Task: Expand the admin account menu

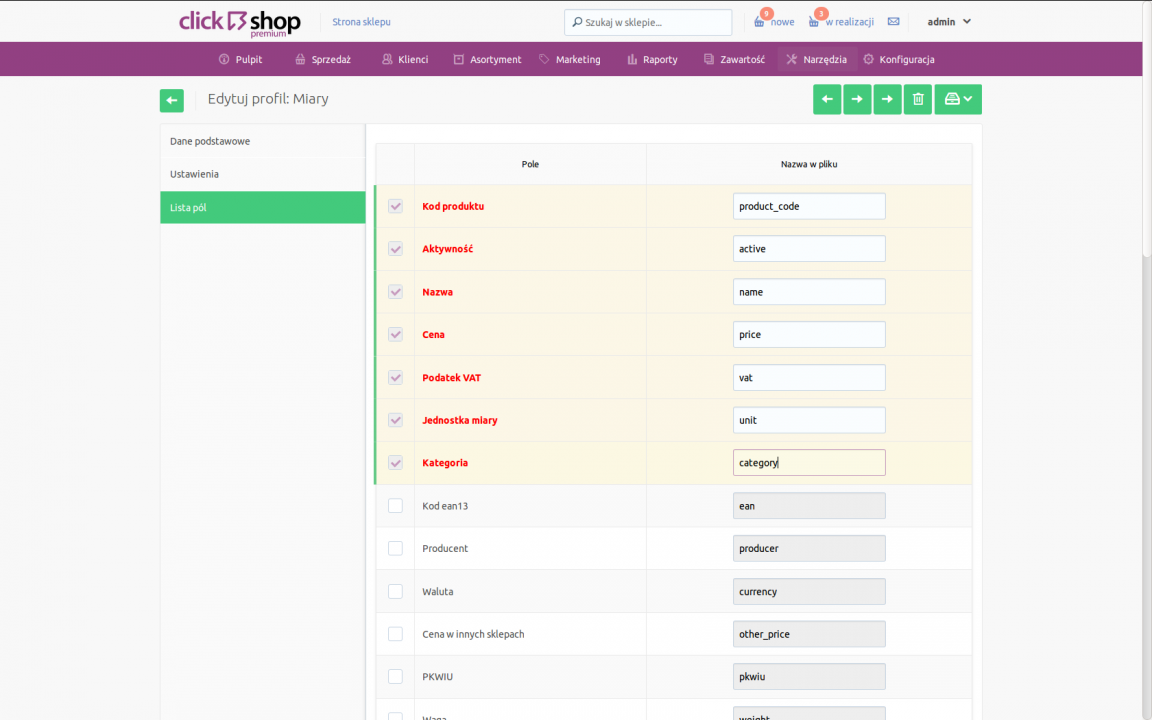Action: point(948,21)
